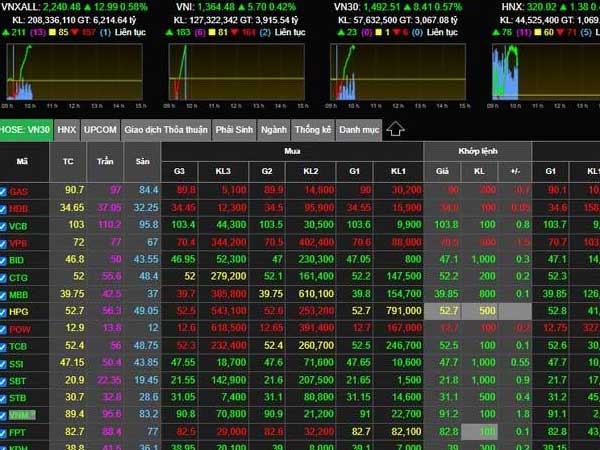Open the TCB stock symbol
This screenshot has height=450, width=600.
click(x=18, y=347)
